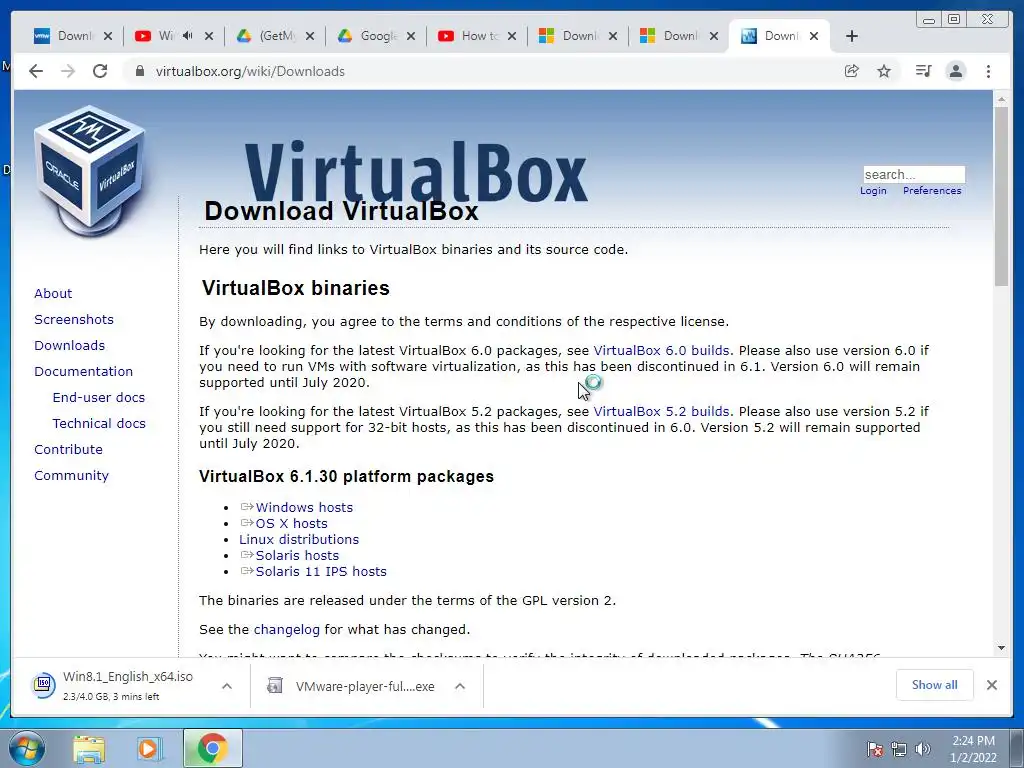Click the scrollbar up arrow

click(1001, 99)
